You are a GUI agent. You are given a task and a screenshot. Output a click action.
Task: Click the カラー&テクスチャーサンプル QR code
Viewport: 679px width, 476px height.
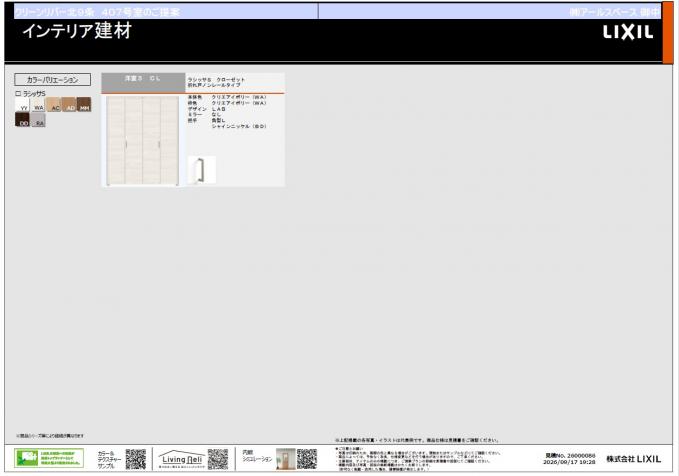(x=136, y=459)
